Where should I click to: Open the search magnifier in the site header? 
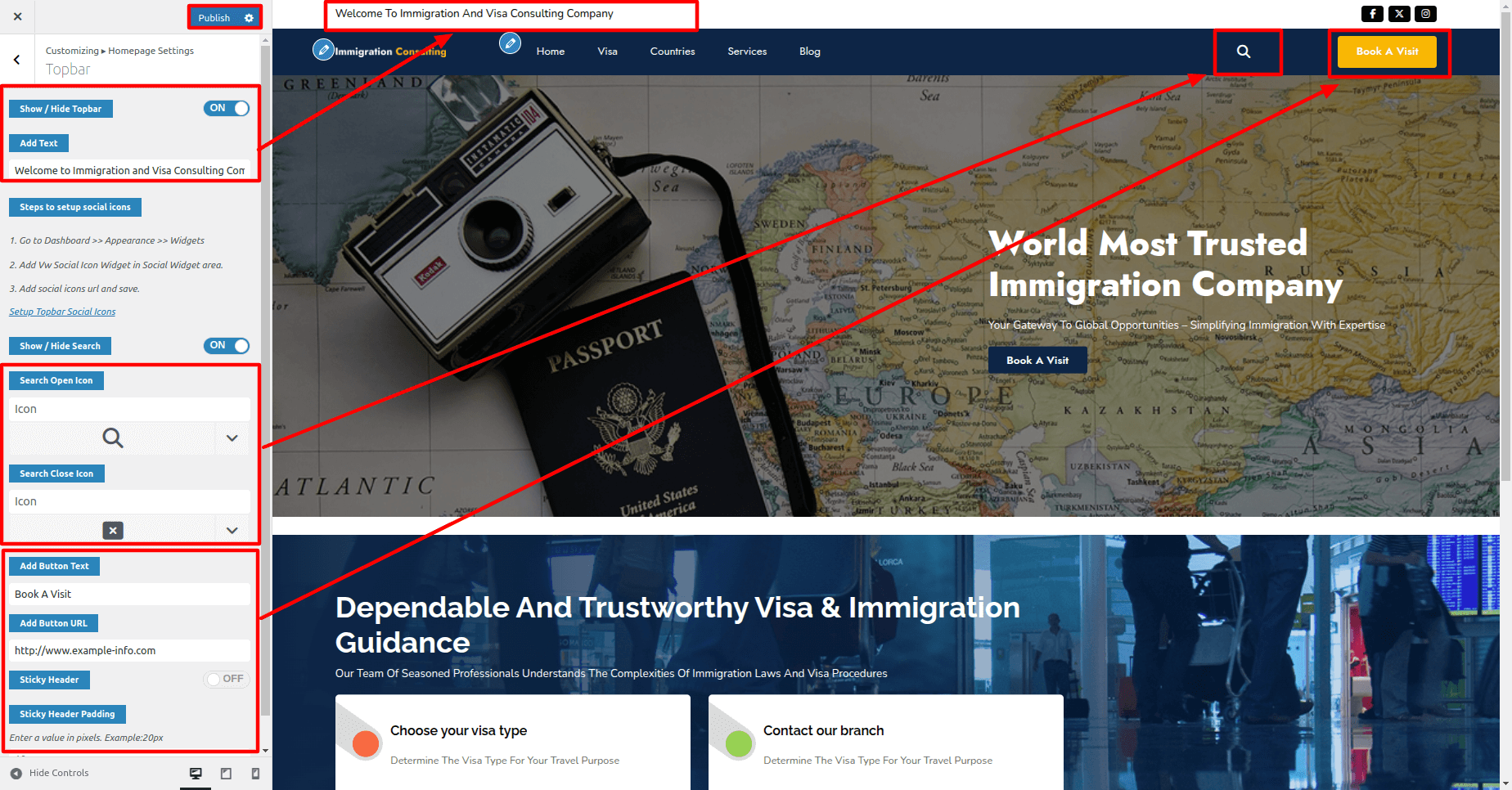(1244, 52)
